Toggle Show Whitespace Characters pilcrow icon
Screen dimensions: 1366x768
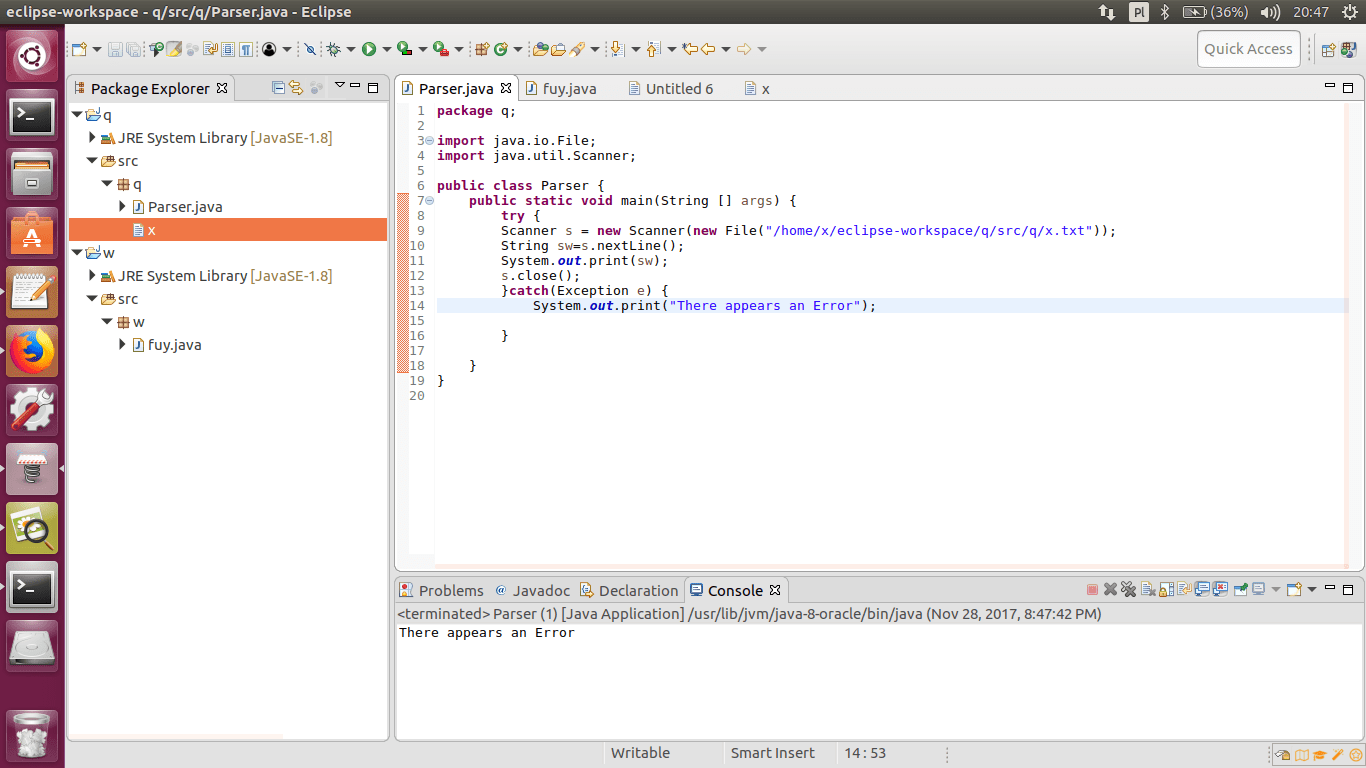point(245,49)
